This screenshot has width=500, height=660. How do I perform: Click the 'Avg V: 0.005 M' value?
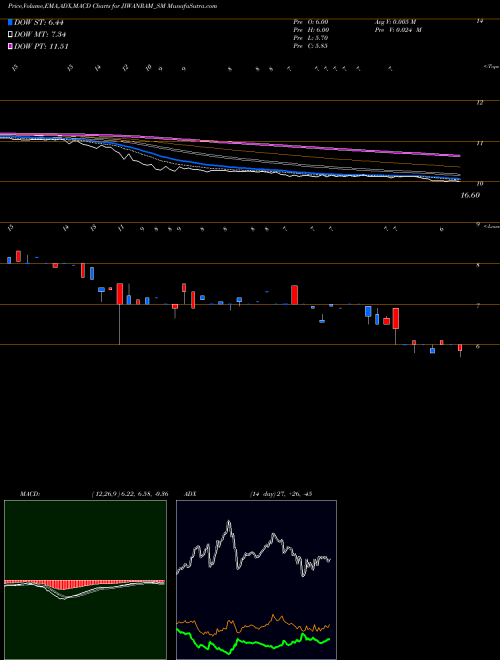(395, 21)
